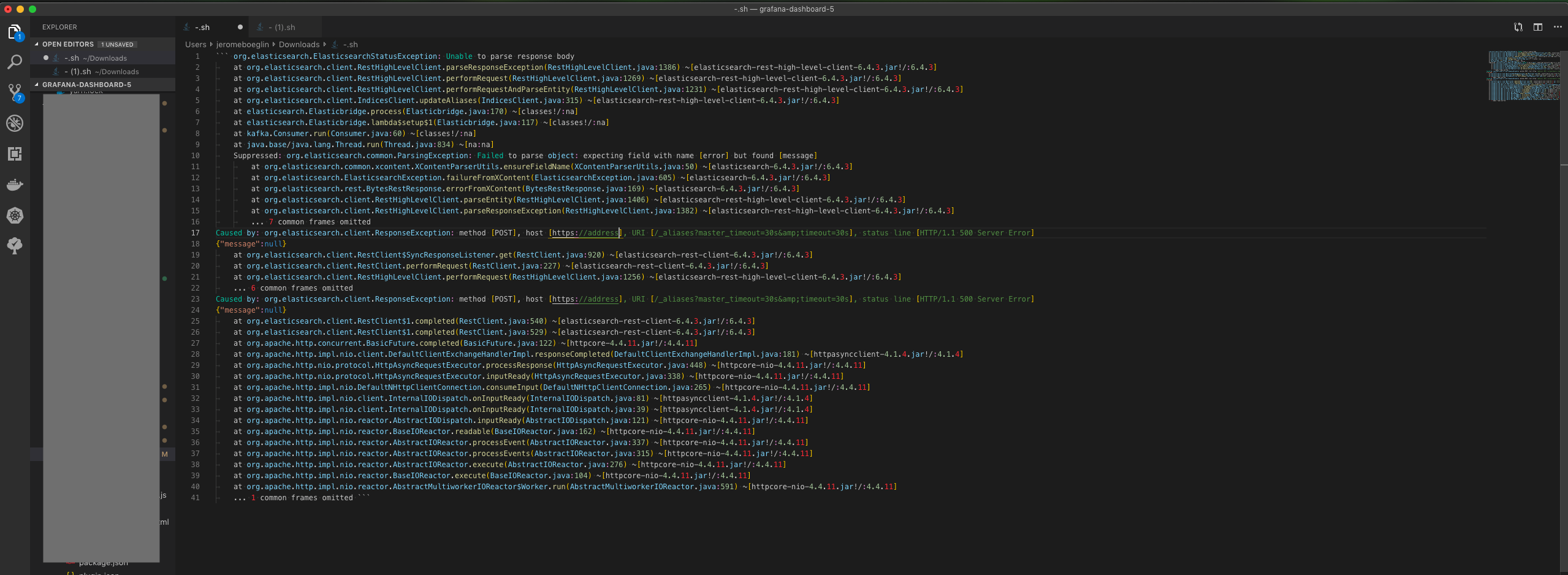Click the window title '-.sh — grafana-dashboard-5'
The image size is (1568, 575).
(x=783, y=9)
